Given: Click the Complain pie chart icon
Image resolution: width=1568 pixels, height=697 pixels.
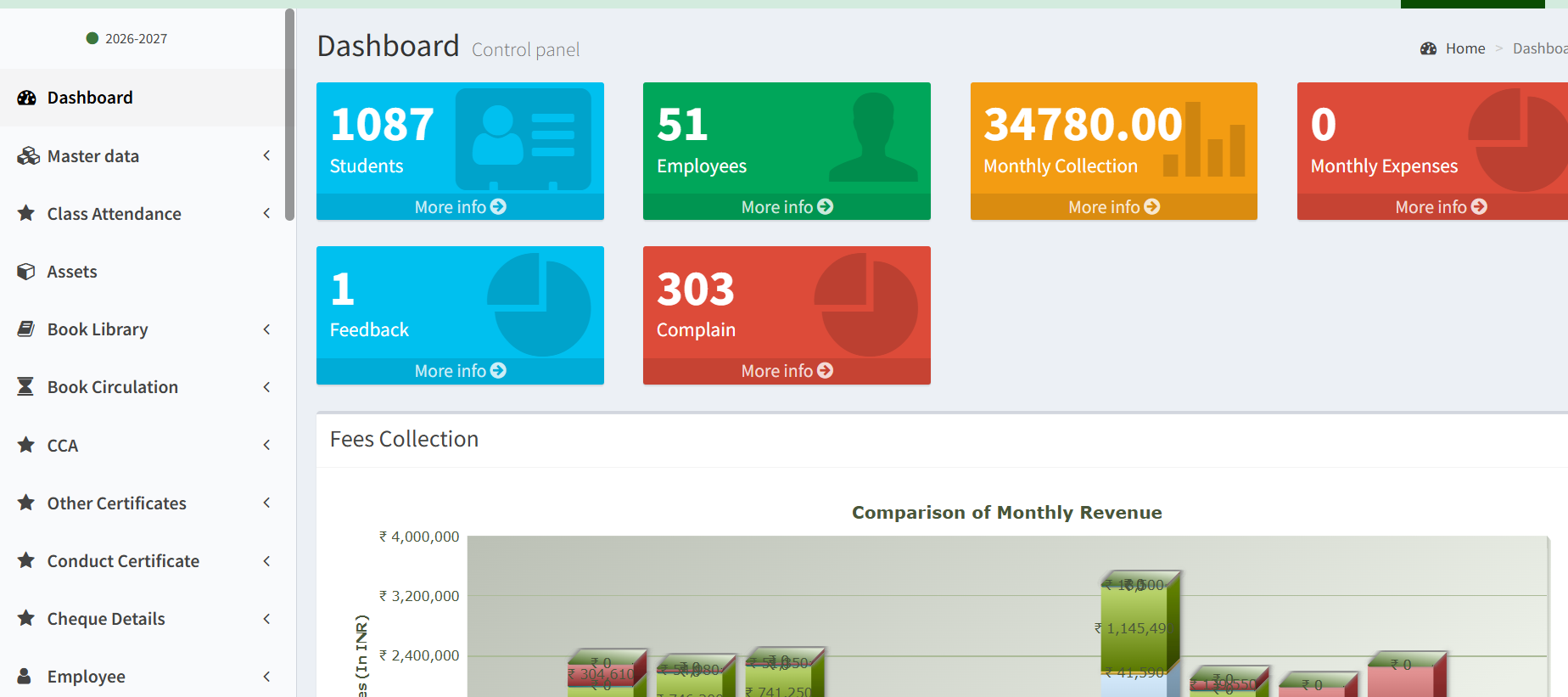Looking at the screenshot, I should (865, 304).
